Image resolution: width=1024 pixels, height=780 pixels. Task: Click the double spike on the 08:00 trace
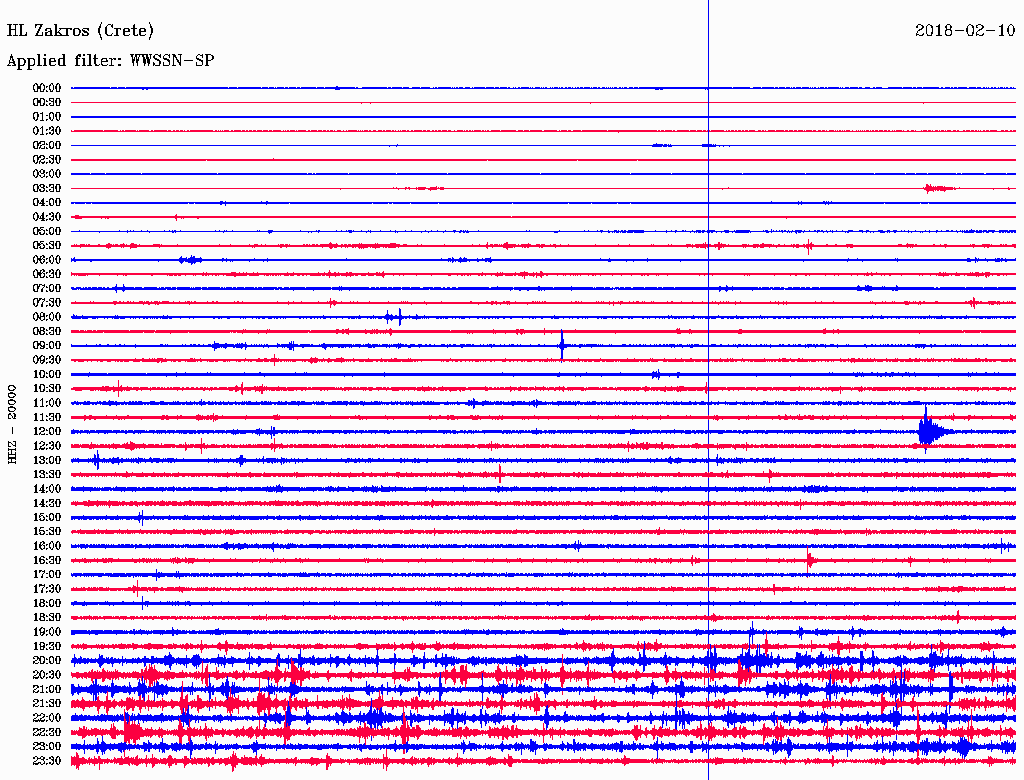[394, 317]
